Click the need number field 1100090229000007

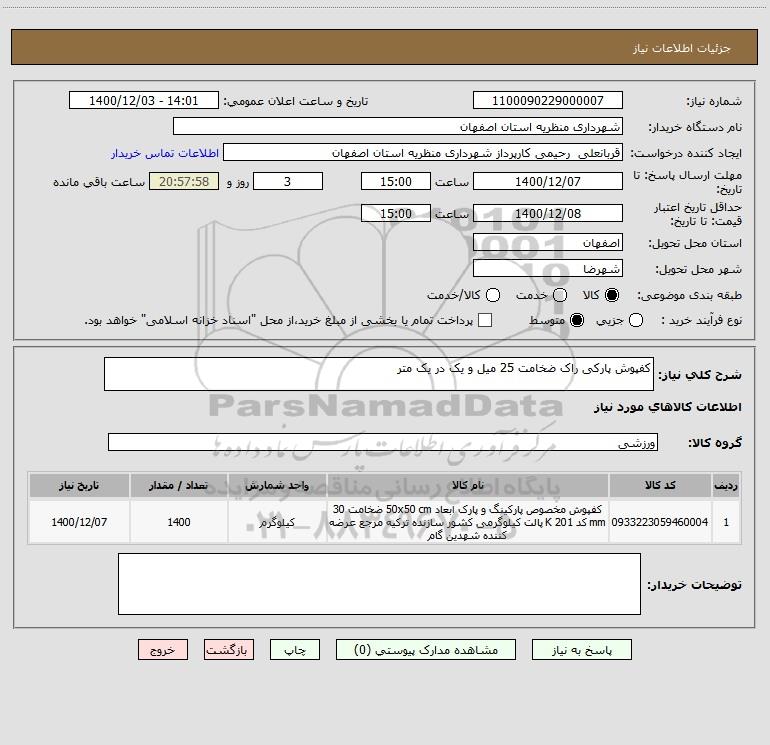548,101
